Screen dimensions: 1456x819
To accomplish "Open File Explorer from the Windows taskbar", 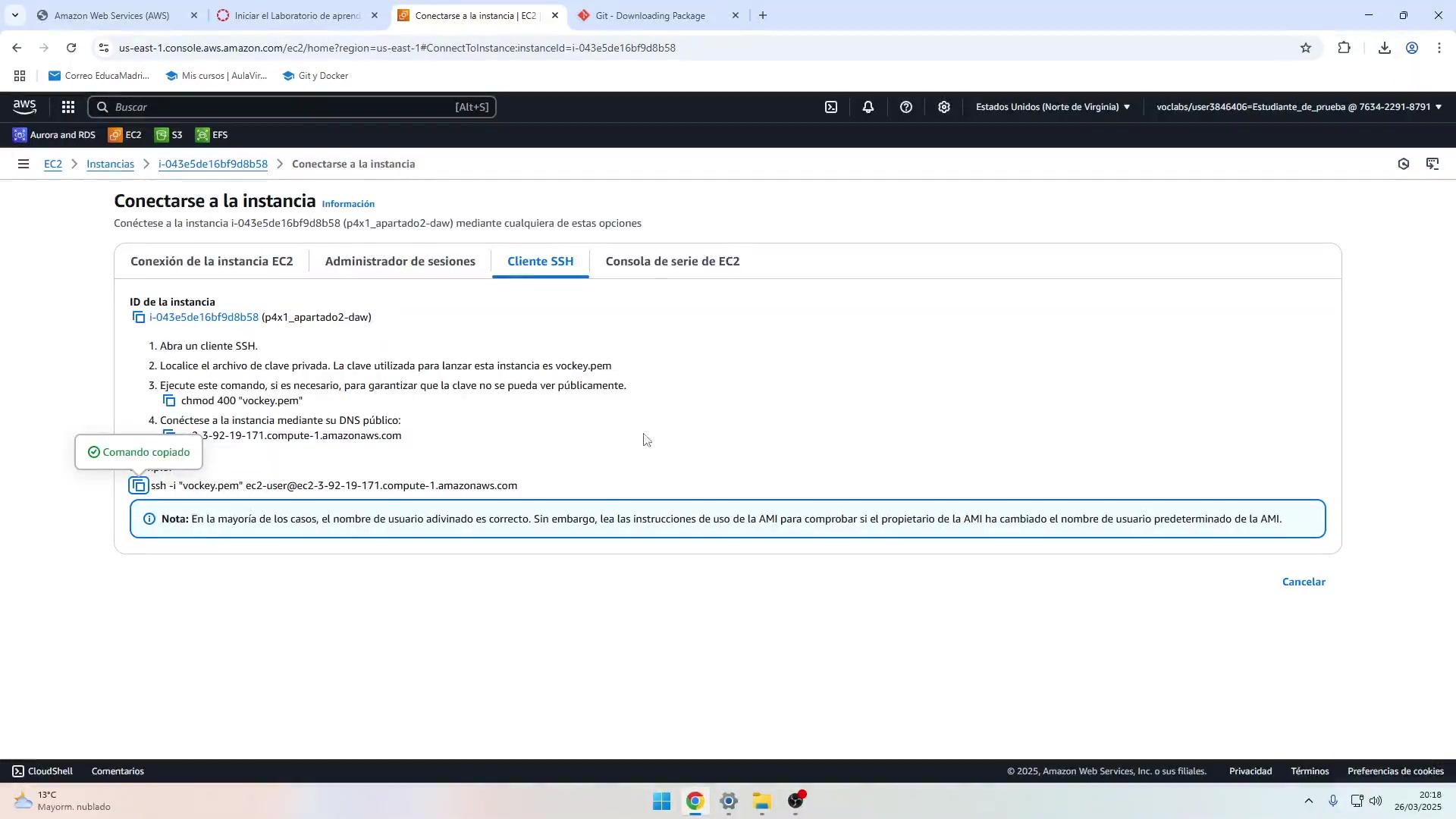I will click(x=761, y=801).
